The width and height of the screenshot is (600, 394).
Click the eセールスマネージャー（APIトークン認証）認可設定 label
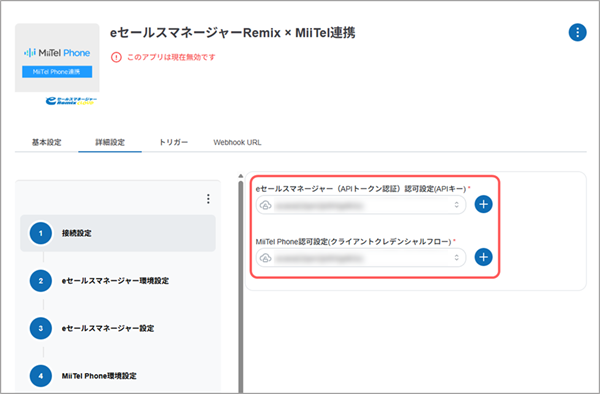(361, 189)
